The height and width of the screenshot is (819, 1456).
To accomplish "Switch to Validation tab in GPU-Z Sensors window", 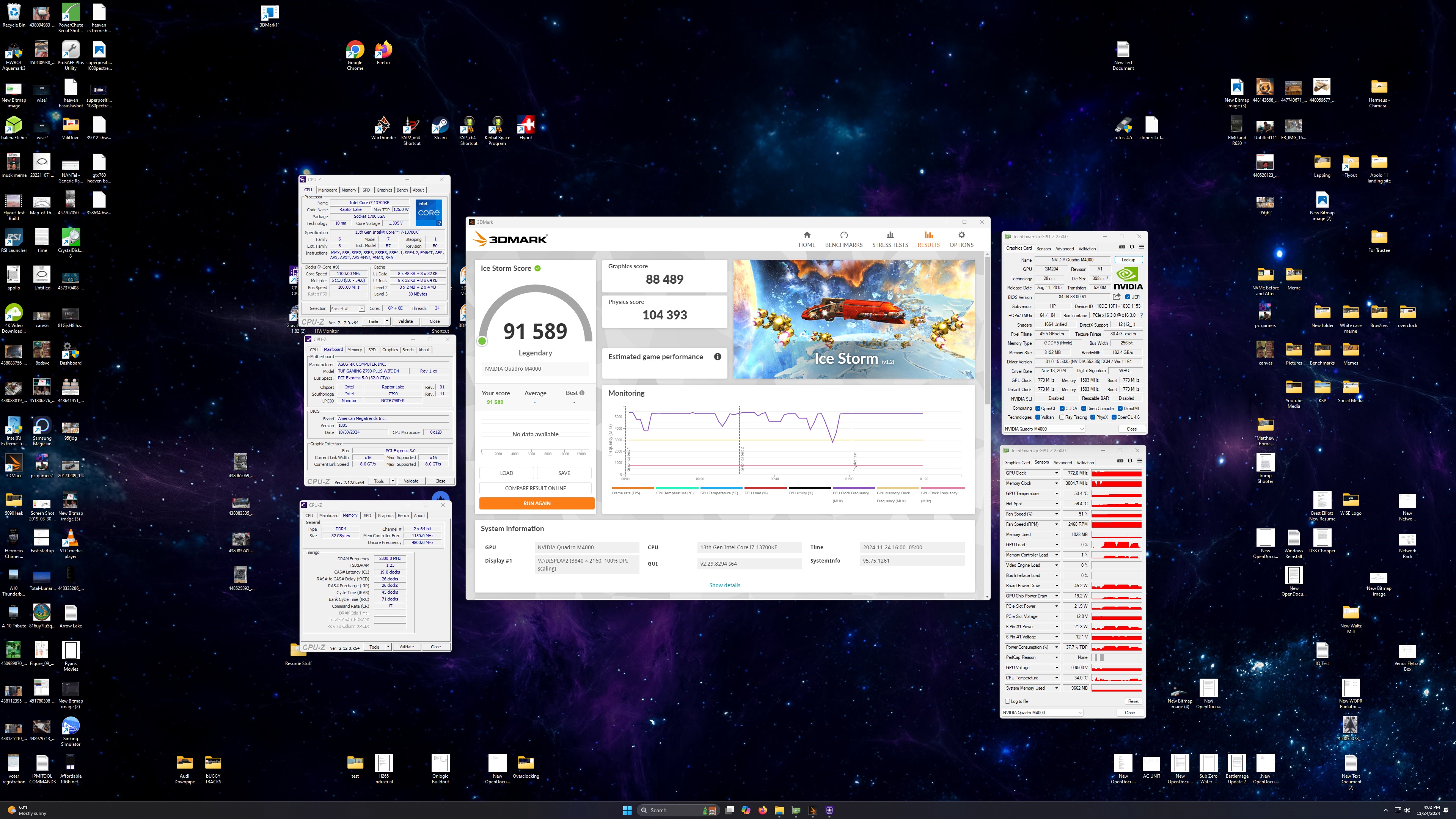I will click(x=1085, y=462).
